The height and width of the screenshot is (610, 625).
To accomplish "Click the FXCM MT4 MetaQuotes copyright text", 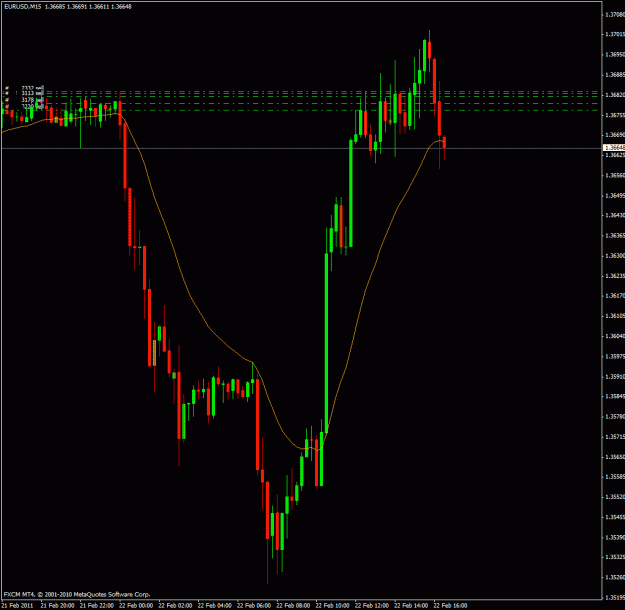I will [77, 594].
